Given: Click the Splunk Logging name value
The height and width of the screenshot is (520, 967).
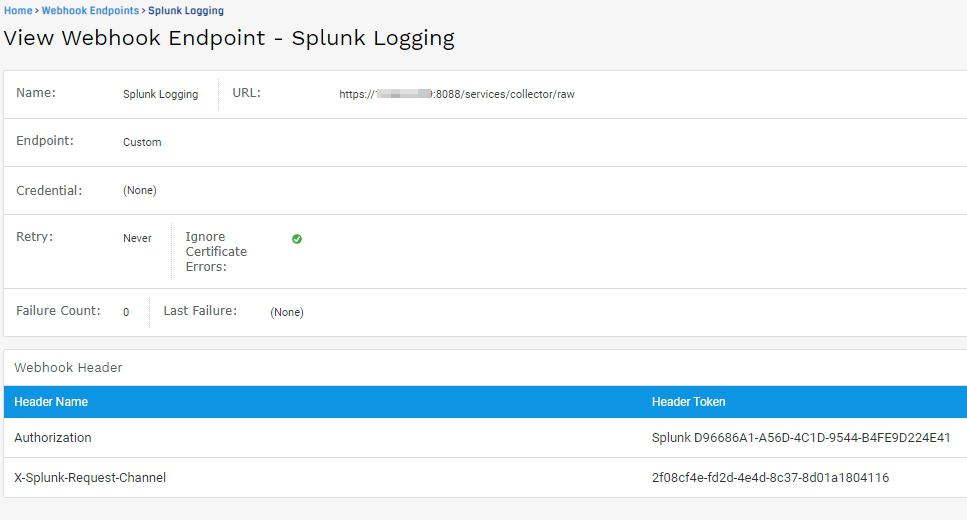Looking at the screenshot, I should pyautogui.click(x=160, y=94).
